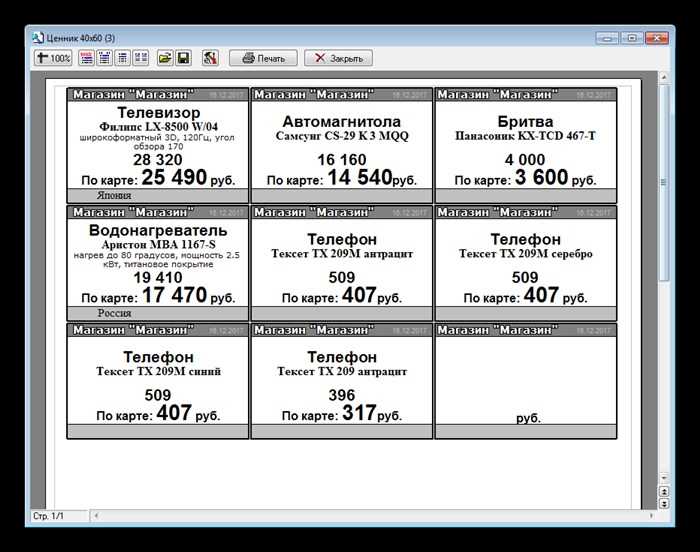Click the 4 000 regular price
This screenshot has width=700, height=552.
pyautogui.click(x=525, y=159)
